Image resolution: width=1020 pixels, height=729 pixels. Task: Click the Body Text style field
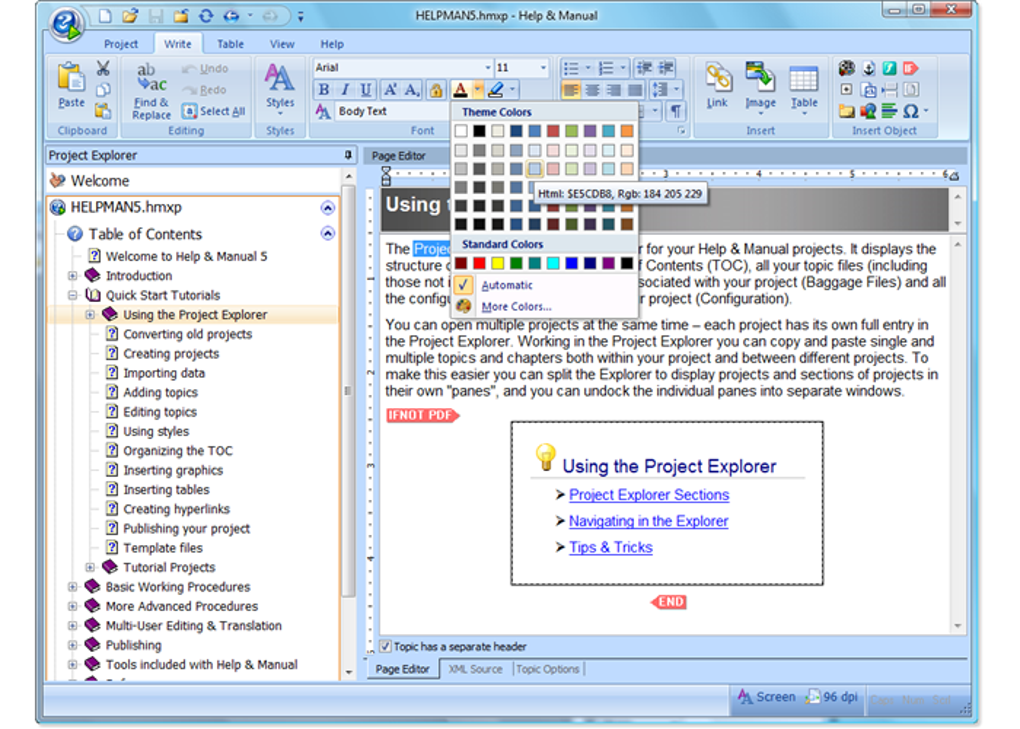(x=392, y=111)
